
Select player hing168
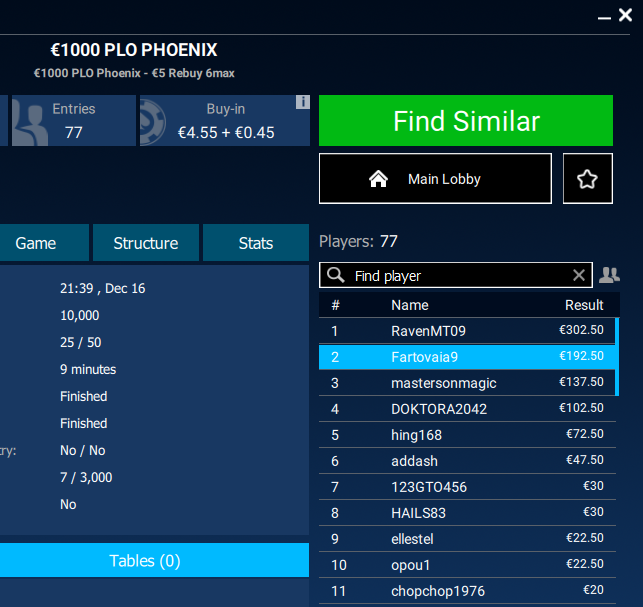pos(467,435)
